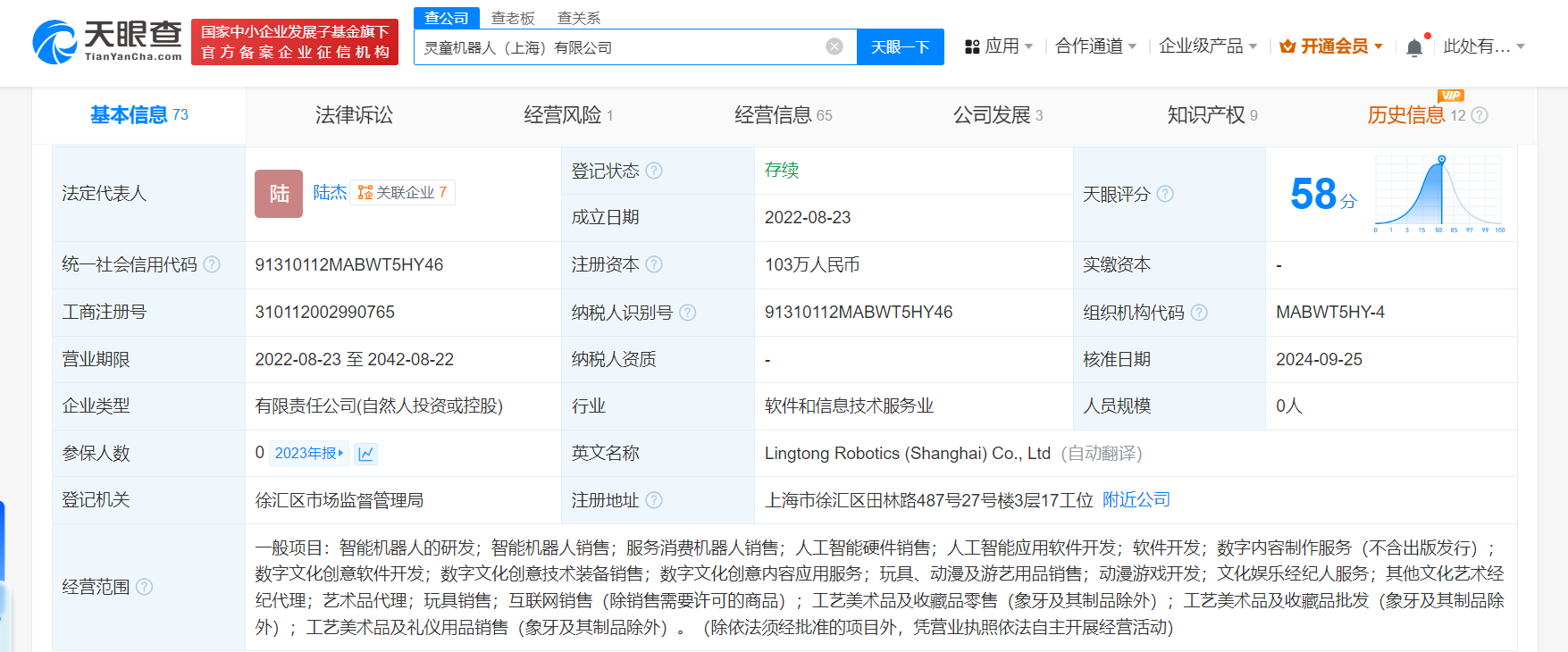This screenshot has width=1568, height=652.
Task: Click the 国家中小企业发展子基金旗下 banner
Action: pyautogui.click(x=295, y=42)
